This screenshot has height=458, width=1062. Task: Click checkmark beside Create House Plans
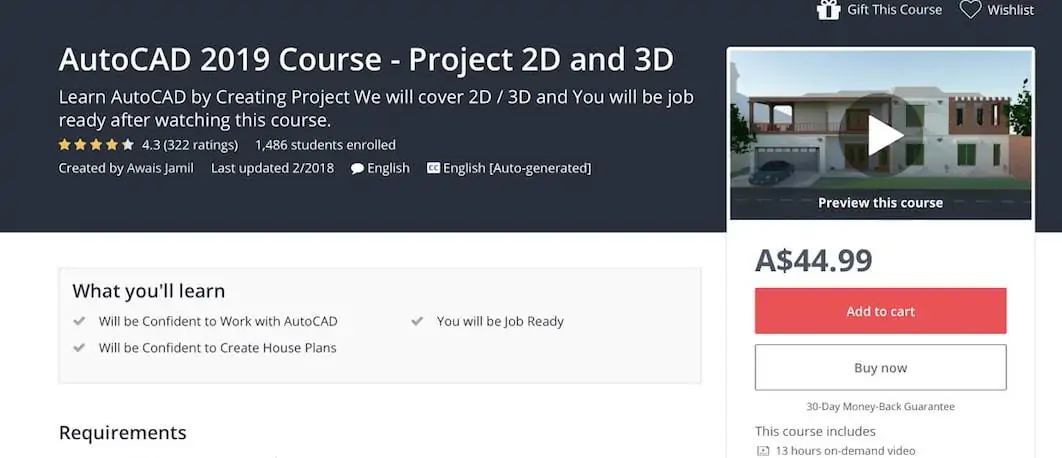coord(79,348)
